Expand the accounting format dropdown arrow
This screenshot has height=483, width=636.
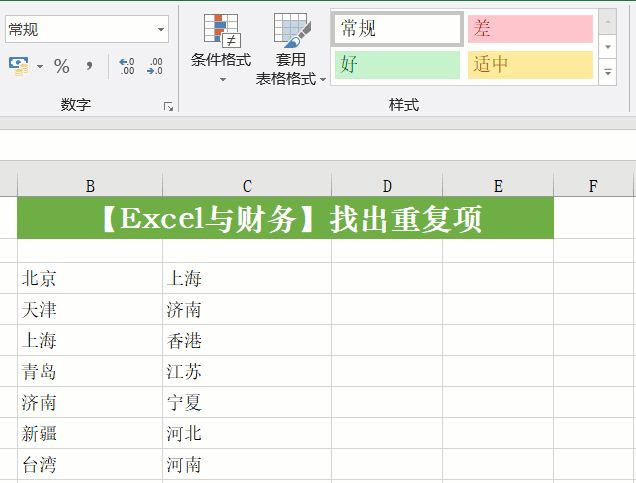coord(40,66)
